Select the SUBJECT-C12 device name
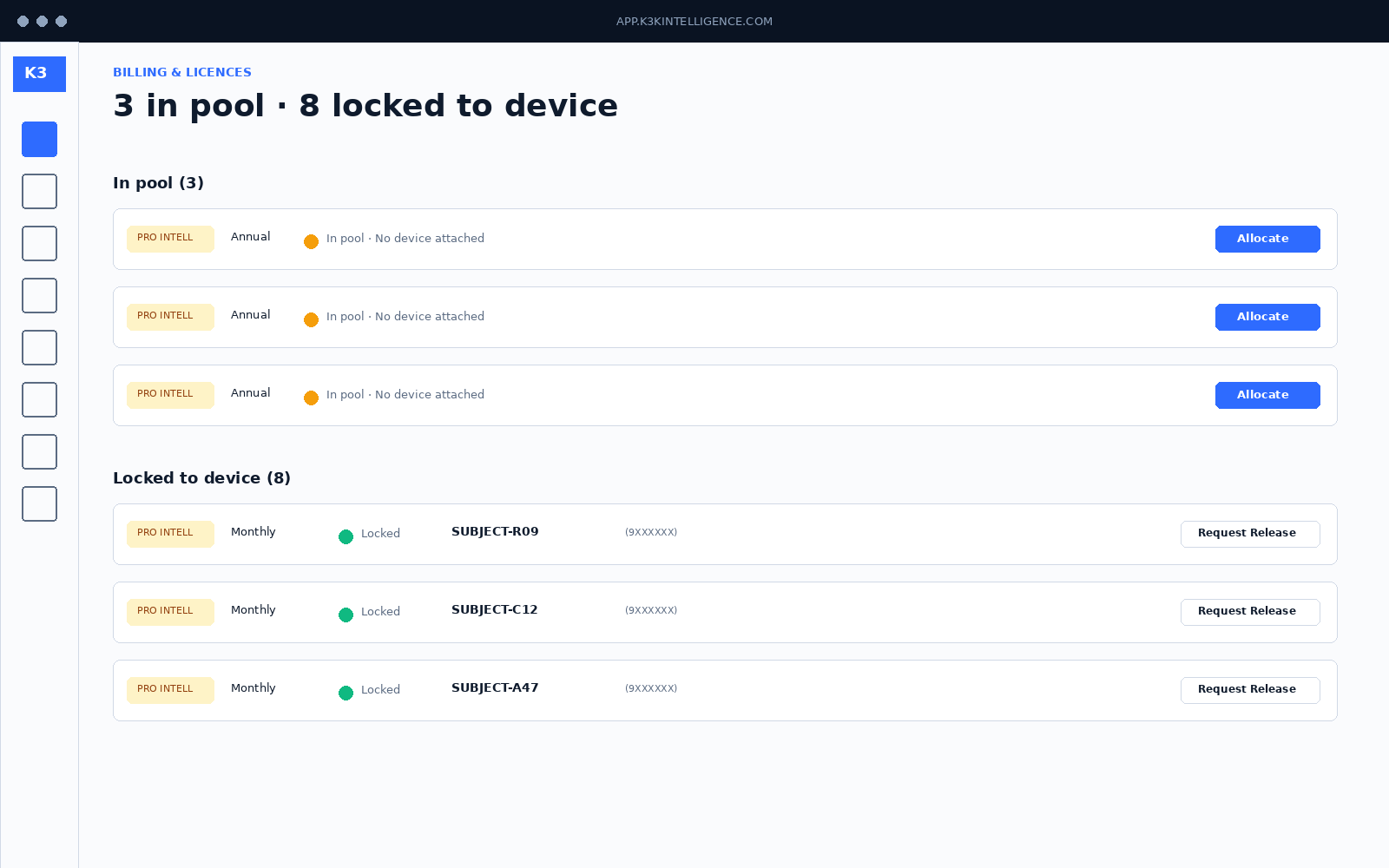 point(495,609)
